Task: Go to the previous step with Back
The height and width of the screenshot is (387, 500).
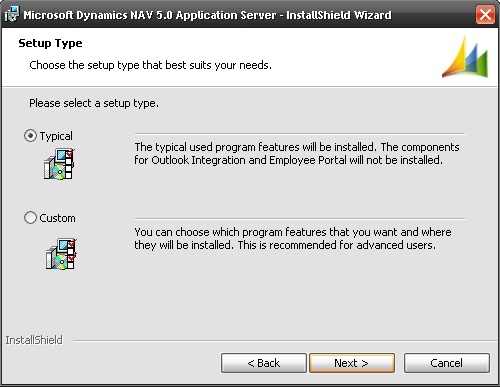Action: tap(264, 363)
